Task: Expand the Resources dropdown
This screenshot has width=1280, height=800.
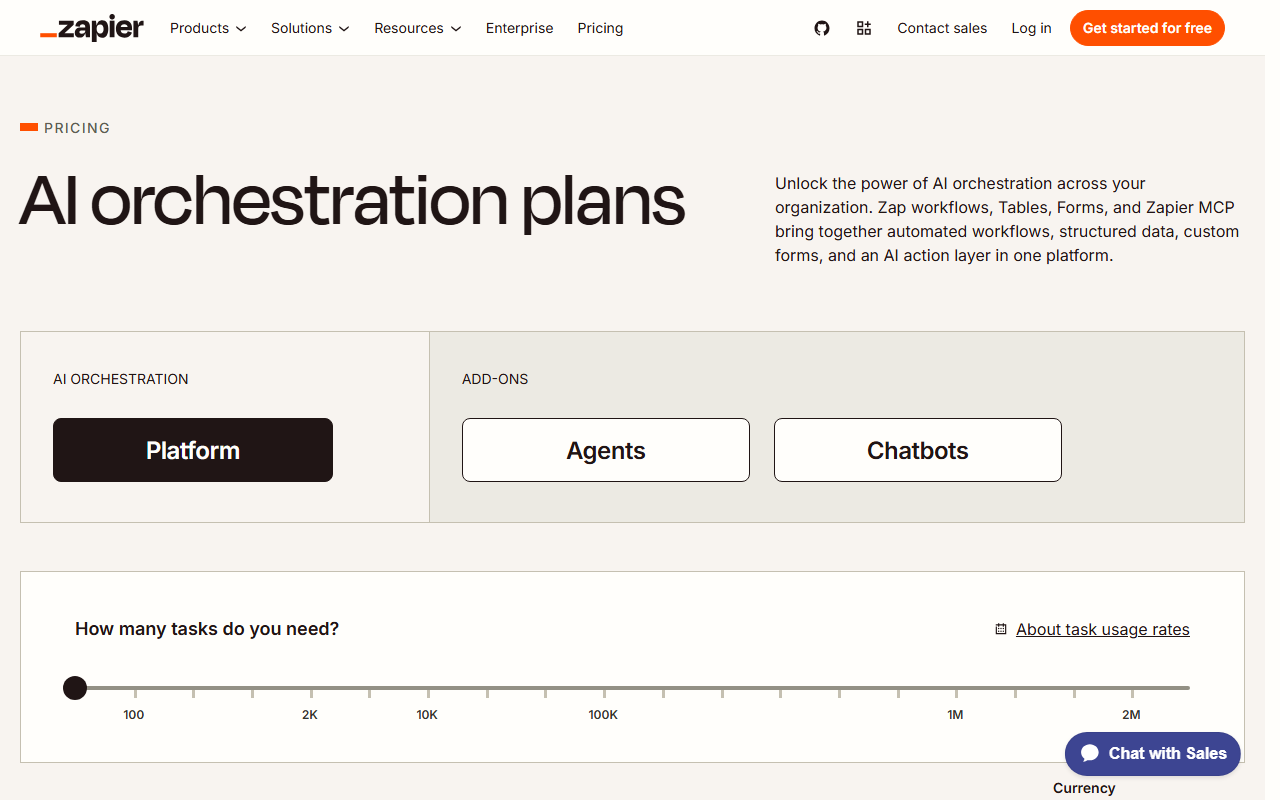Action: click(418, 28)
